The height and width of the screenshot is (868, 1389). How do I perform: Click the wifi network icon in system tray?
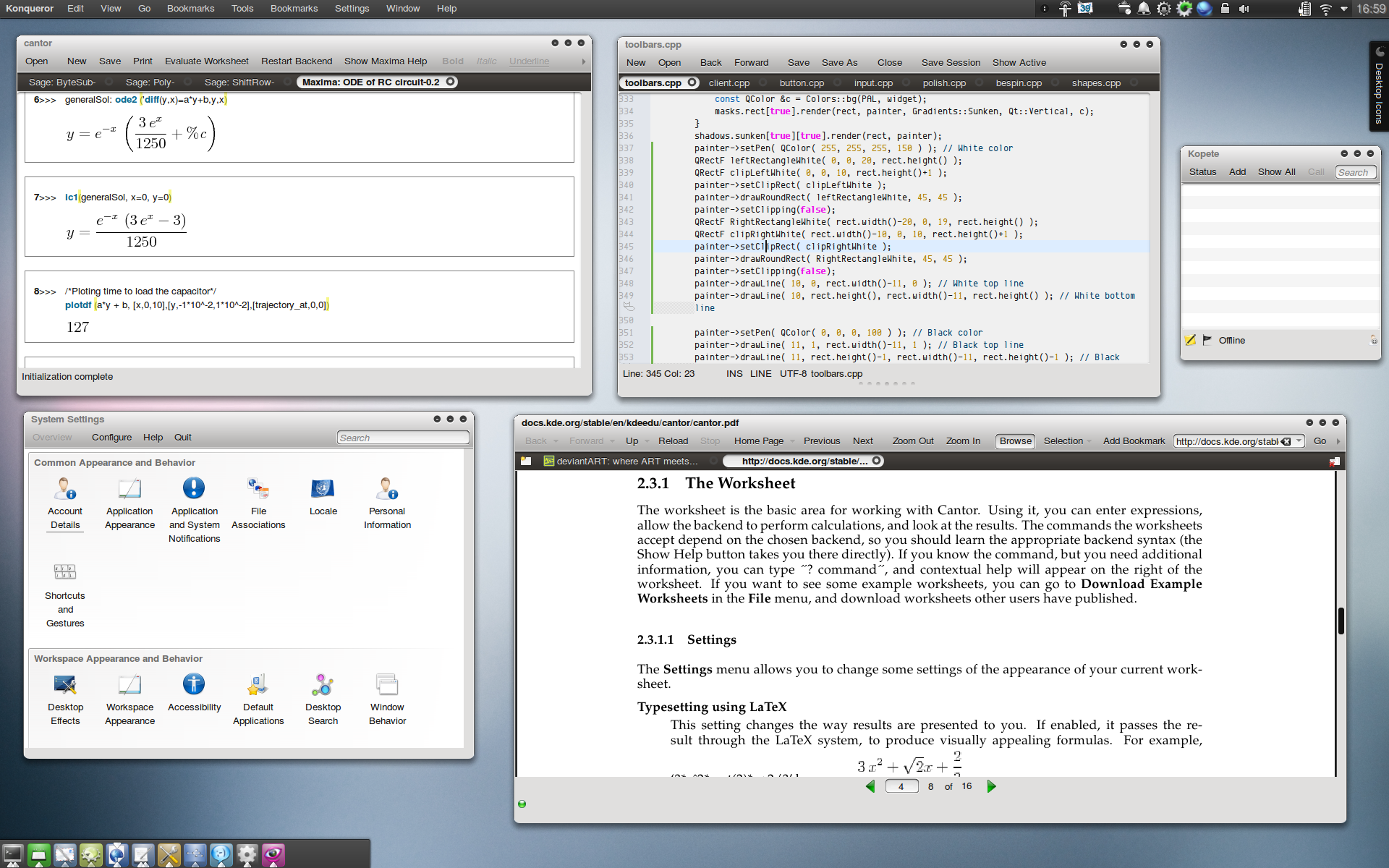1325,9
